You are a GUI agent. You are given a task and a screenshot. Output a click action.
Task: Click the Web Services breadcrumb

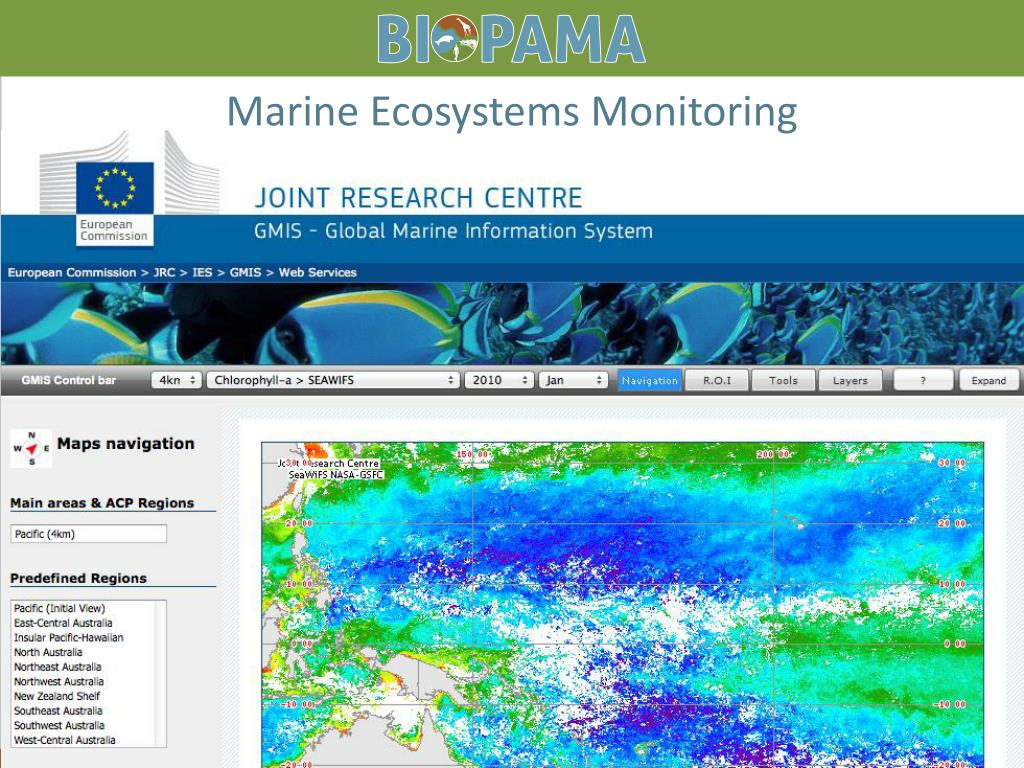[318, 272]
